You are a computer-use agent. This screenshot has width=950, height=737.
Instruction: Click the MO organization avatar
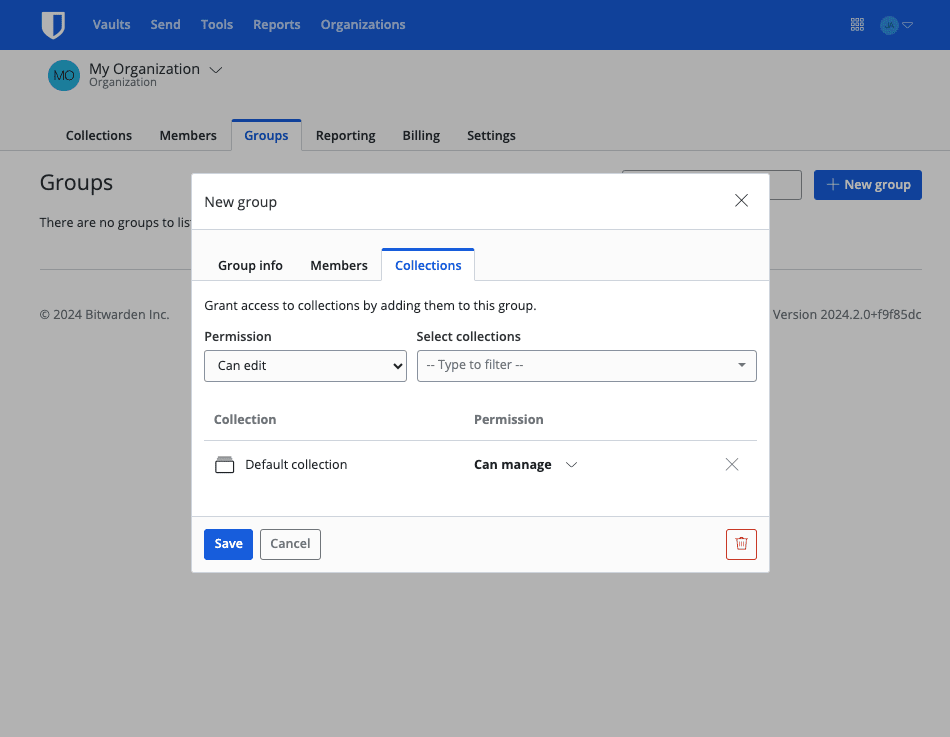pos(63,74)
